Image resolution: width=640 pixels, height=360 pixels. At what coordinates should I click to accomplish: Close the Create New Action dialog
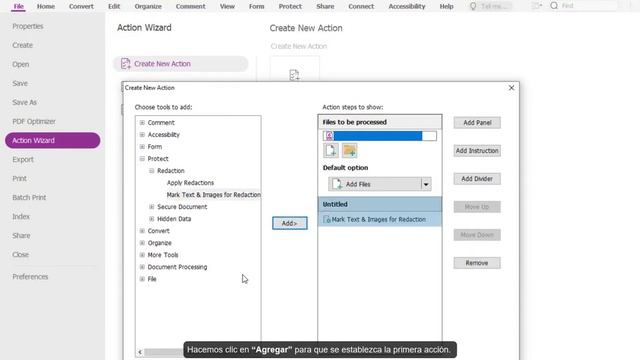point(511,88)
